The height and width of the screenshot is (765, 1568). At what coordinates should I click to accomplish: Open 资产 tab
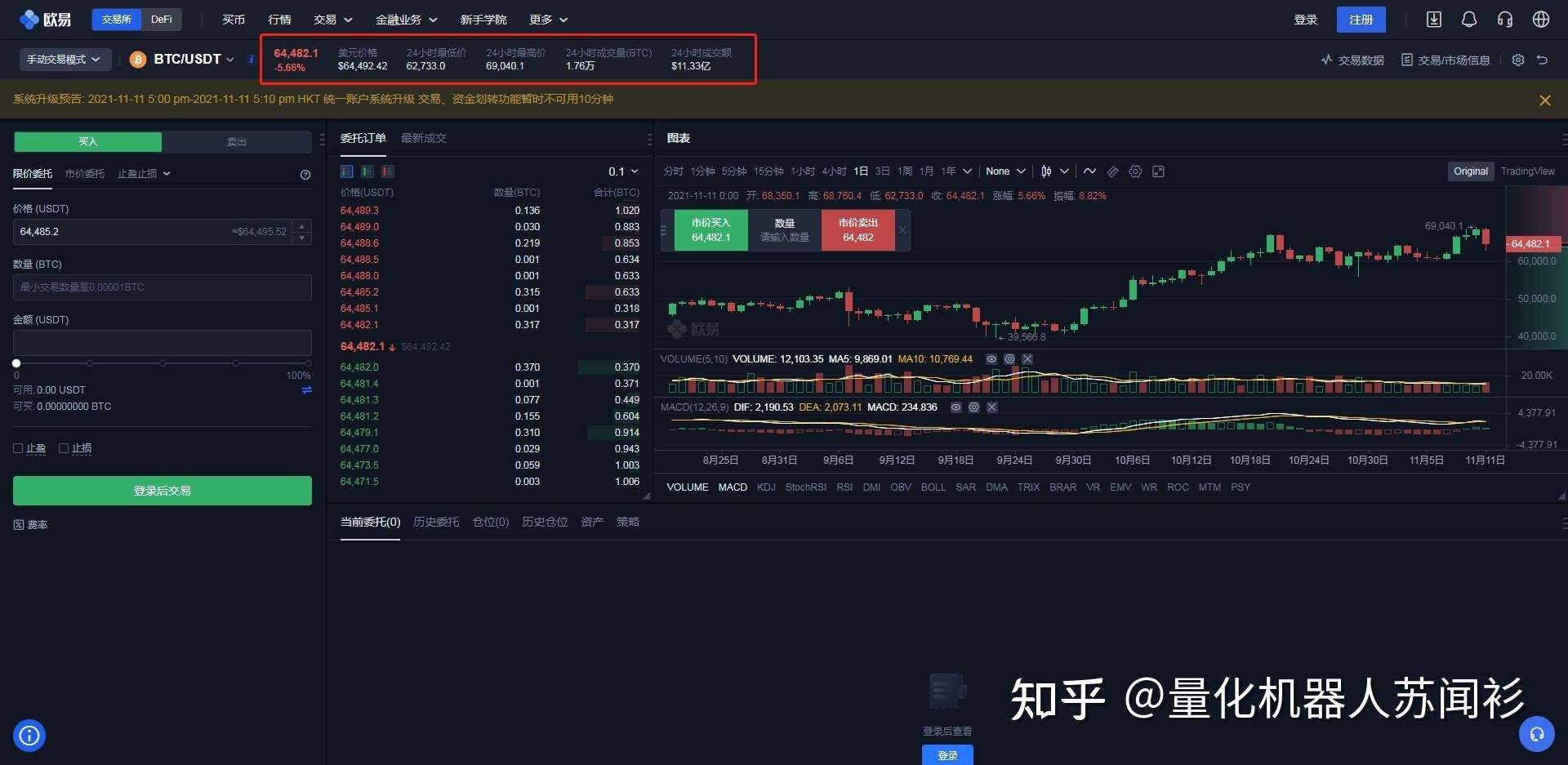click(592, 522)
